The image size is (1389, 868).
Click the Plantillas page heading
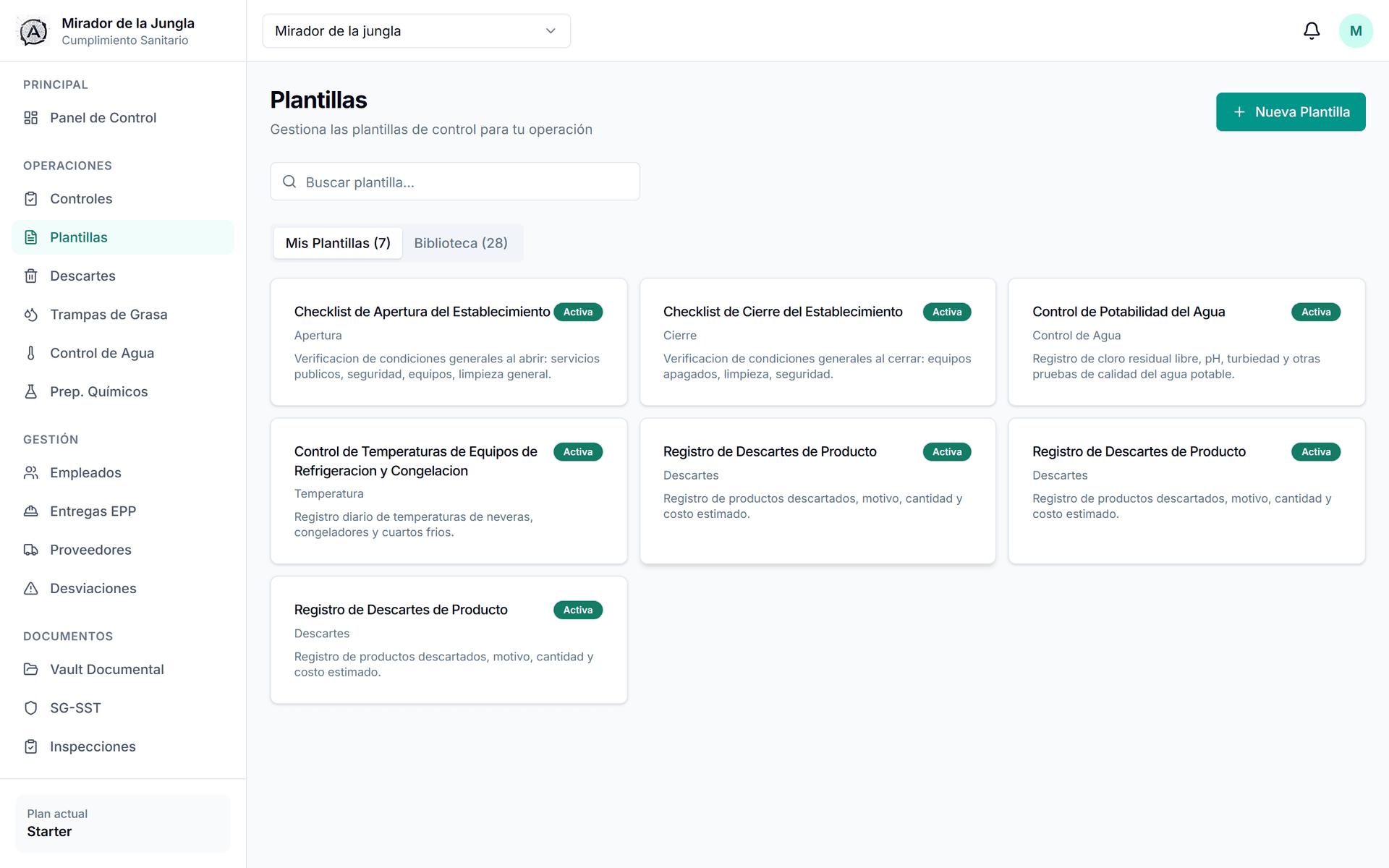pos(318,100)
